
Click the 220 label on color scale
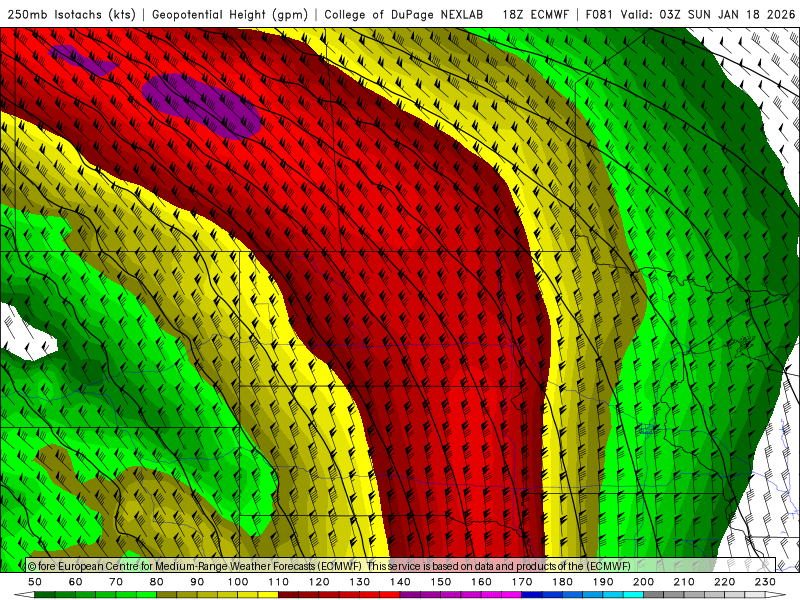(724, 582)
